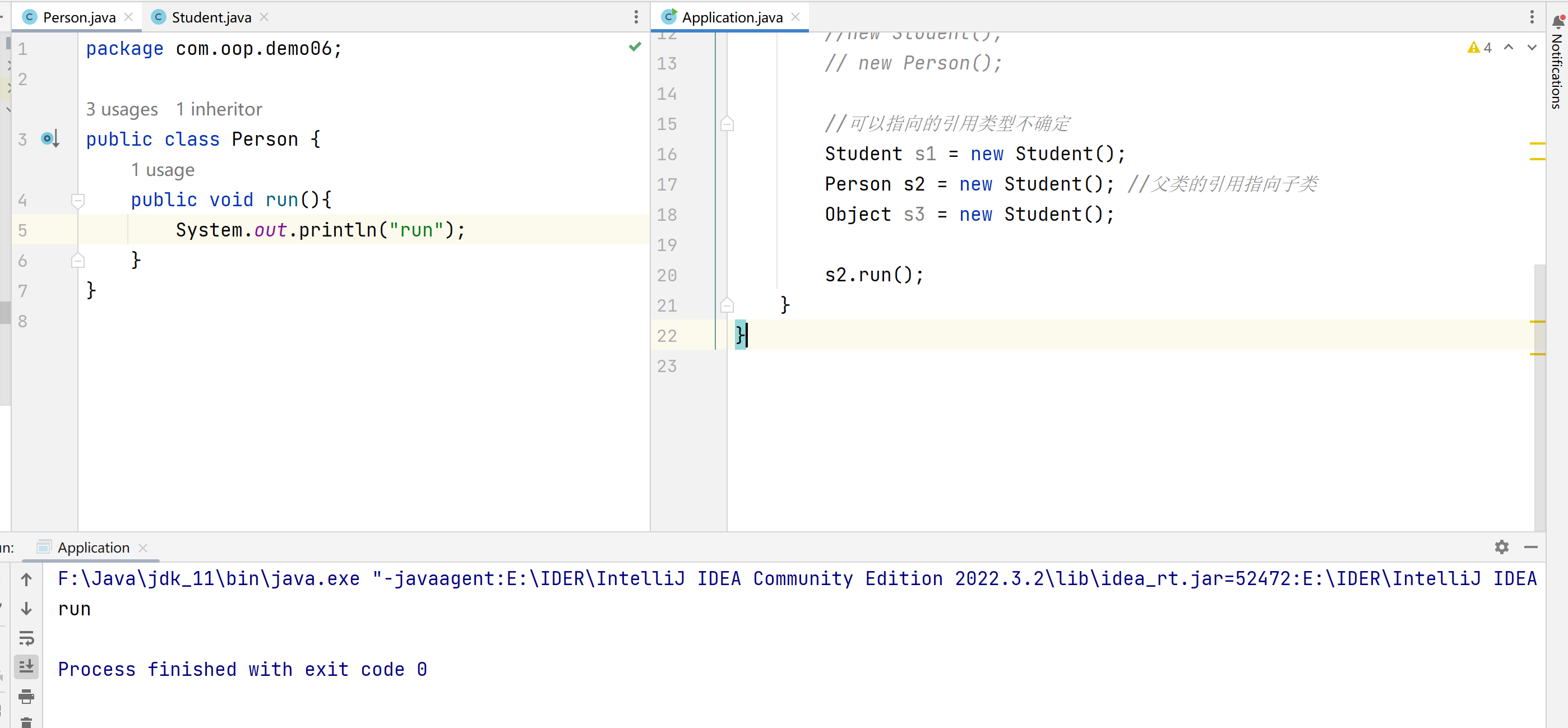The image size is (1568, 728).
Task: Collapse the fold marker at Application.java line 15
Action: click(727, 124)
